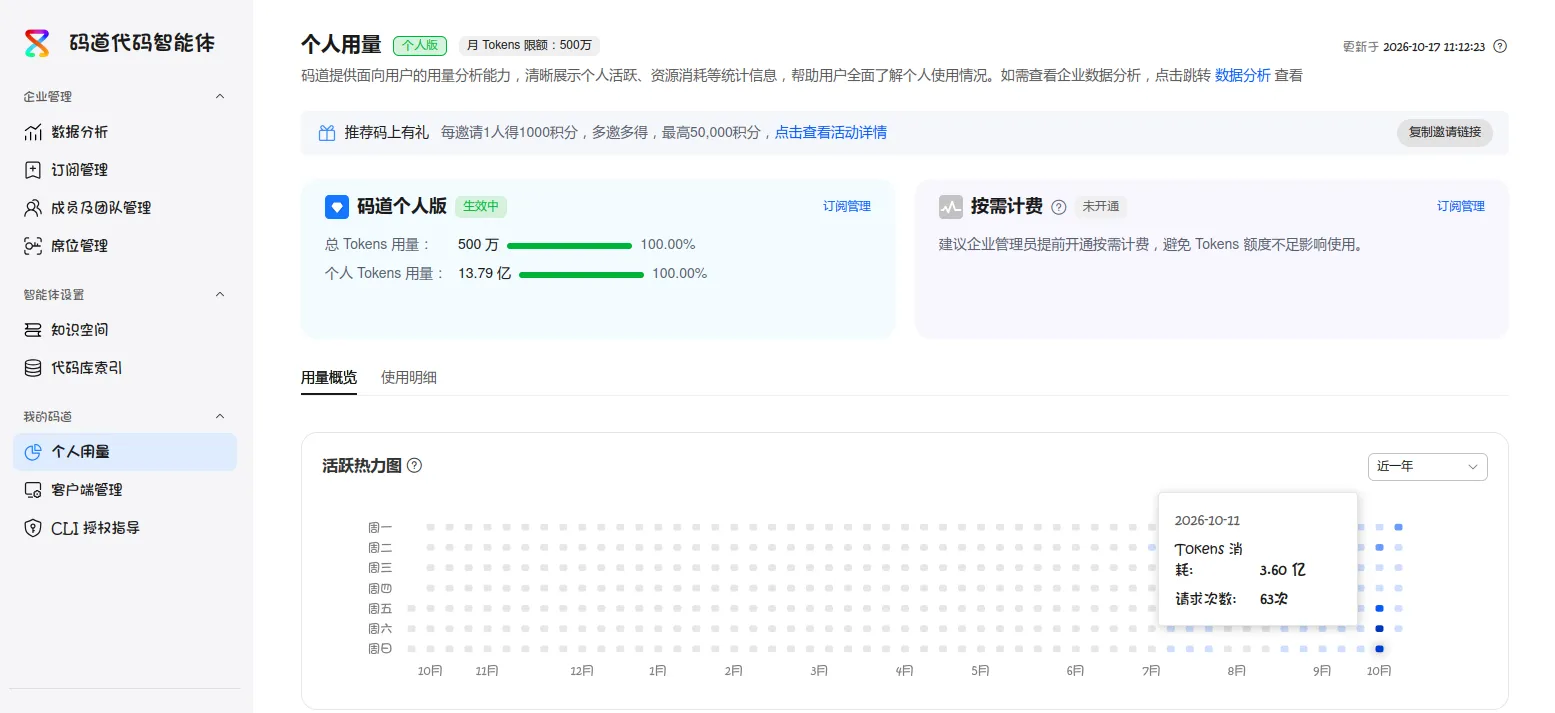Switch to the 使用明细 tab
Viewport: 1555px width, 713px height.
click(x=409, y=378)
